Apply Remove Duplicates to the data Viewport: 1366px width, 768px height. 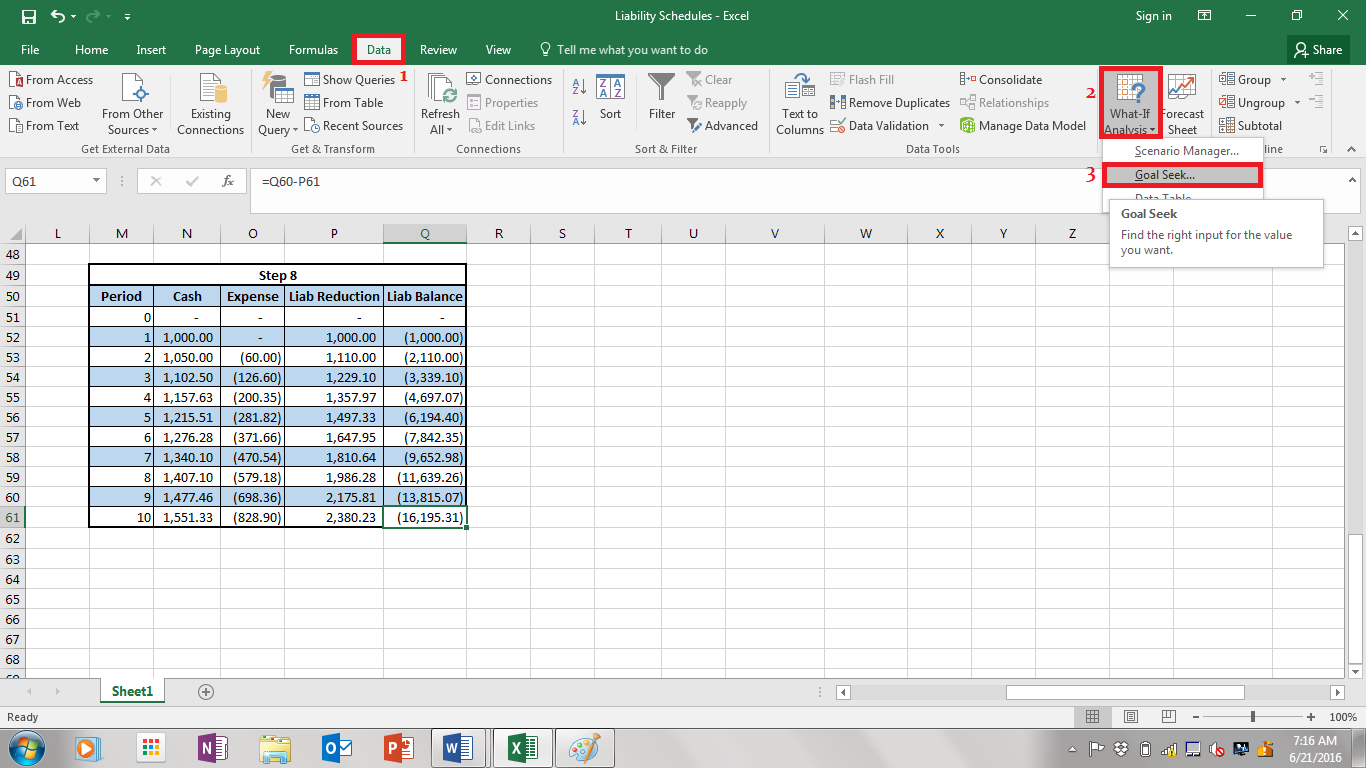889,102
